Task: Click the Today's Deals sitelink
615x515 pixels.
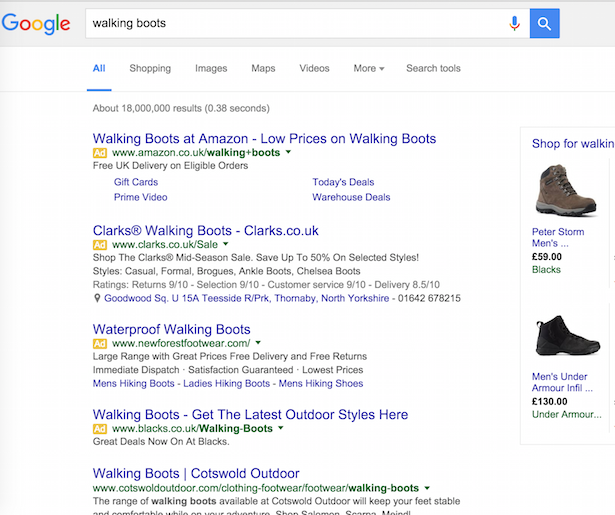Action: click(343, 182)
